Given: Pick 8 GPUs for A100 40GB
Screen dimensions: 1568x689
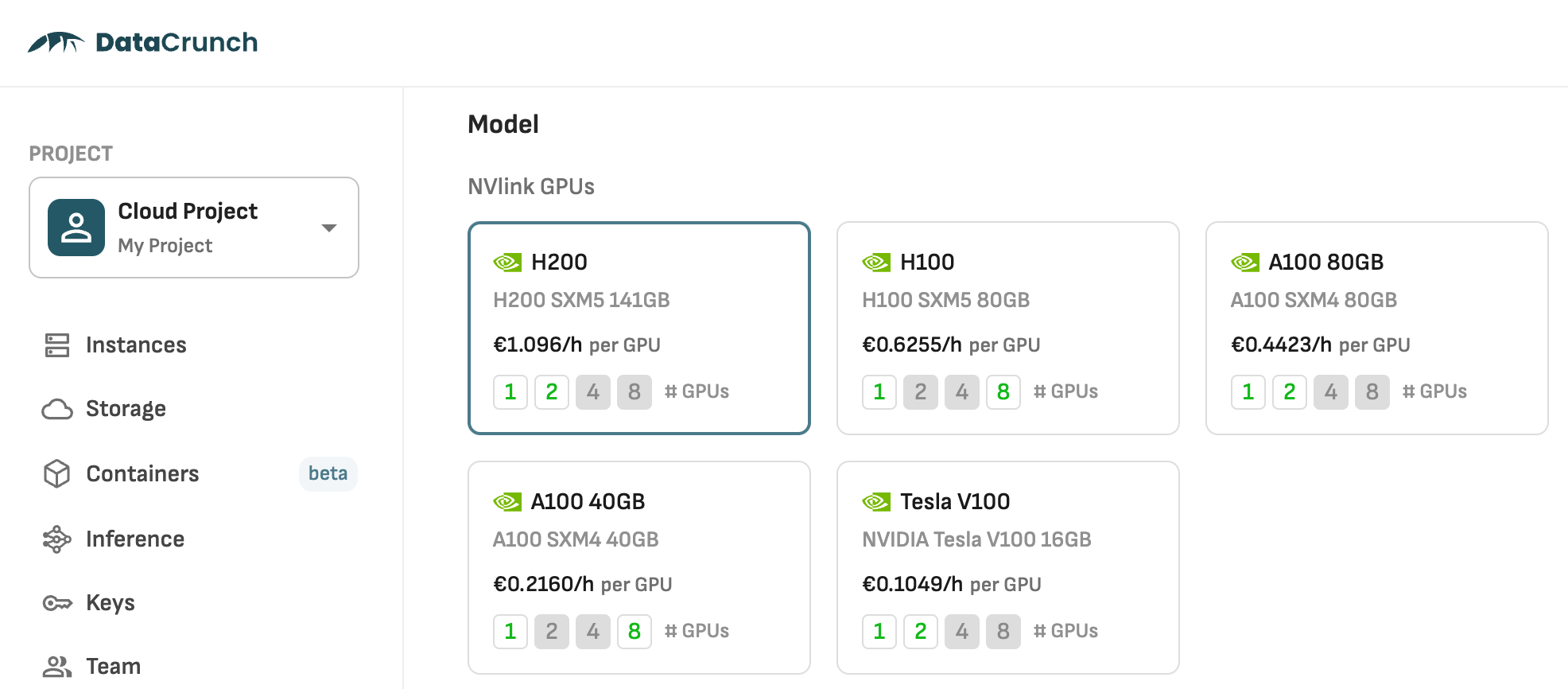Looking at the screenshot, I should [x=635, y=632].
